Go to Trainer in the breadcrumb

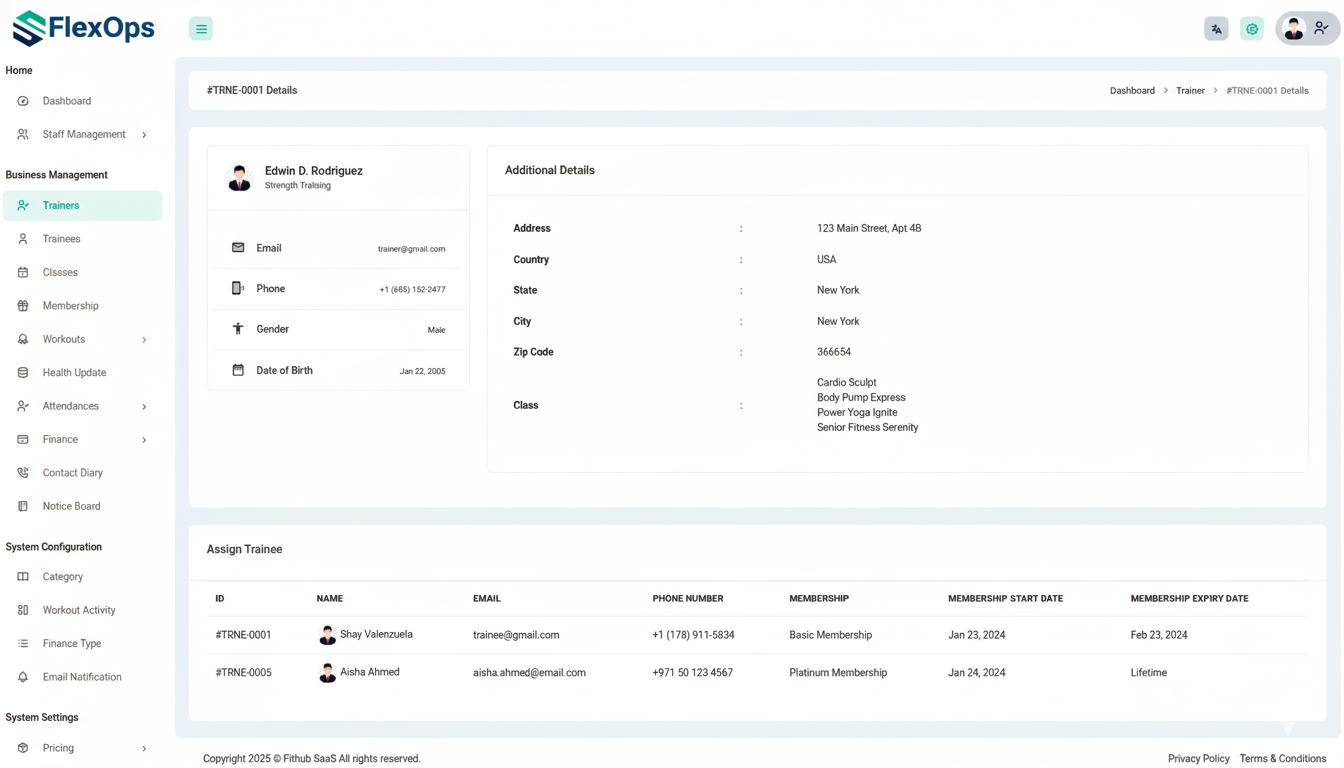point(1190,91)
